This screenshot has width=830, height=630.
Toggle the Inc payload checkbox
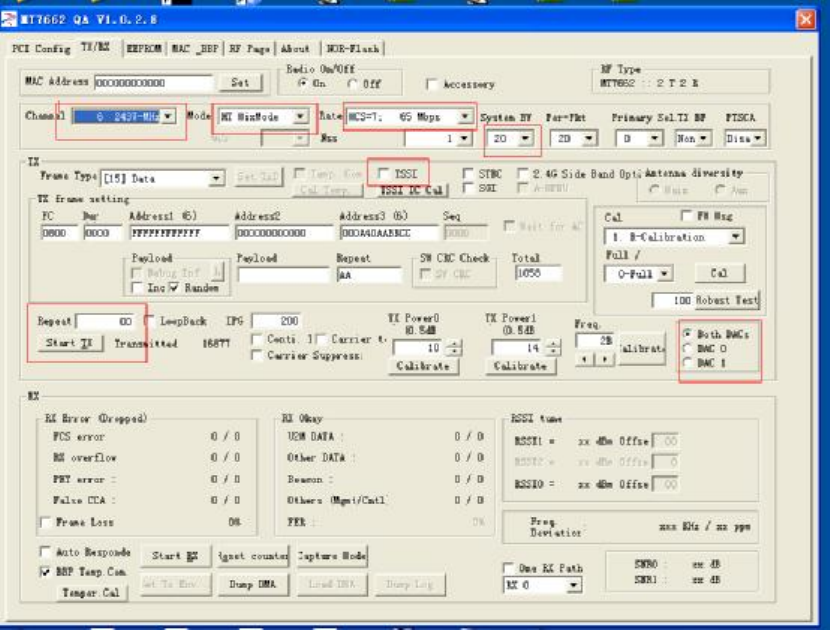(x=137, y=288)
